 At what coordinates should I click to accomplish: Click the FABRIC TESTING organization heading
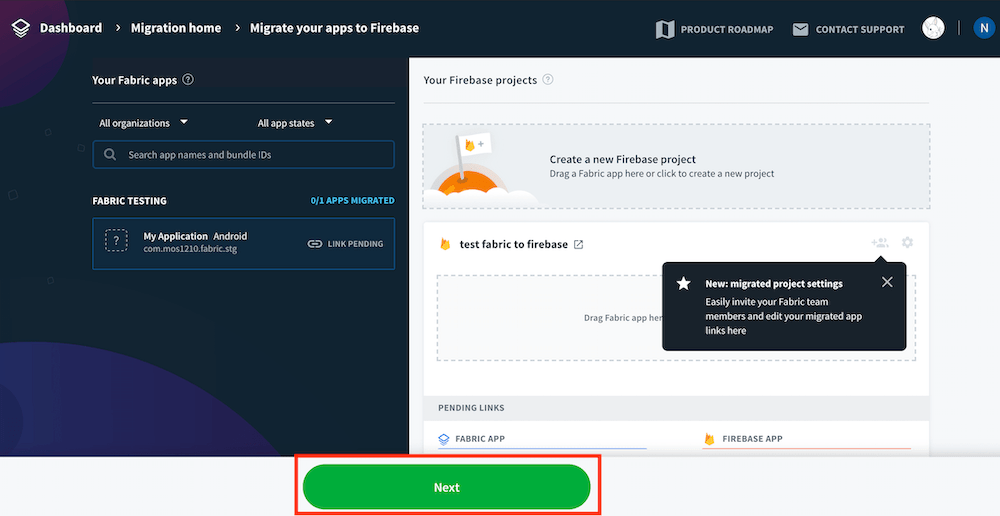129,200
